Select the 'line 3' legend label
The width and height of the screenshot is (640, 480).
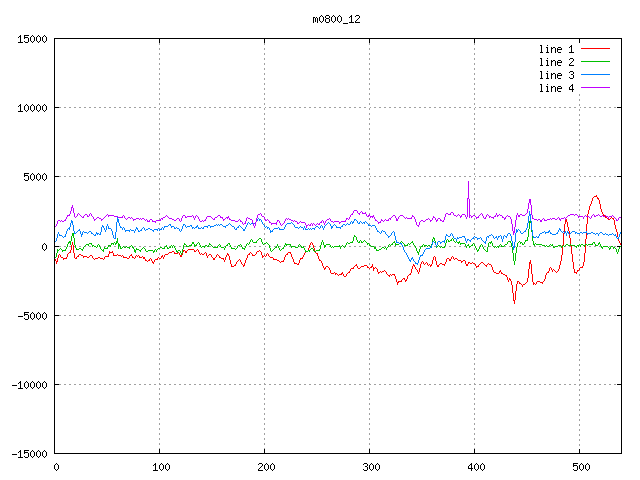(x=556, y=75)
